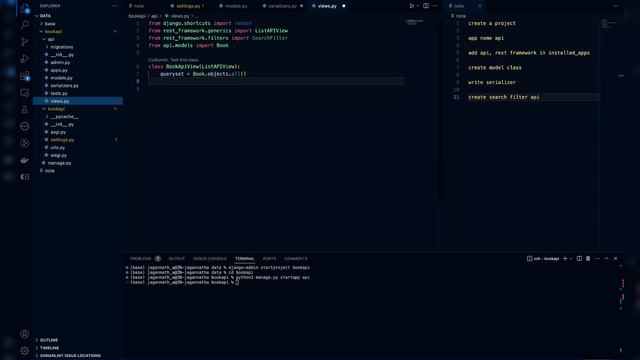Switch to the settings.py editor tab
This screenshot has width=640, height=360.
(x=188, y=6)
